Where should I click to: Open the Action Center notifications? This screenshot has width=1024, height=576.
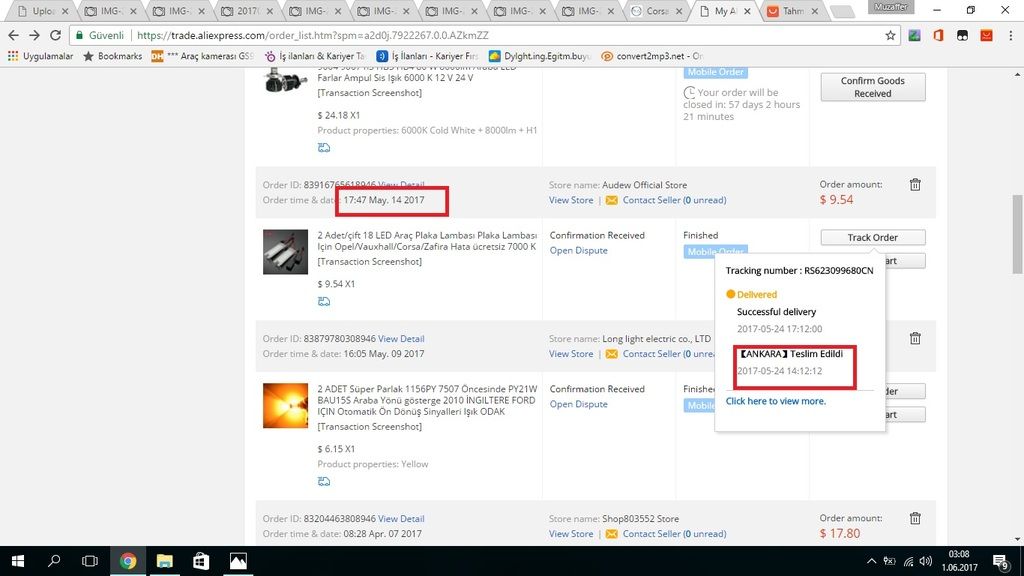point(1000,561)
